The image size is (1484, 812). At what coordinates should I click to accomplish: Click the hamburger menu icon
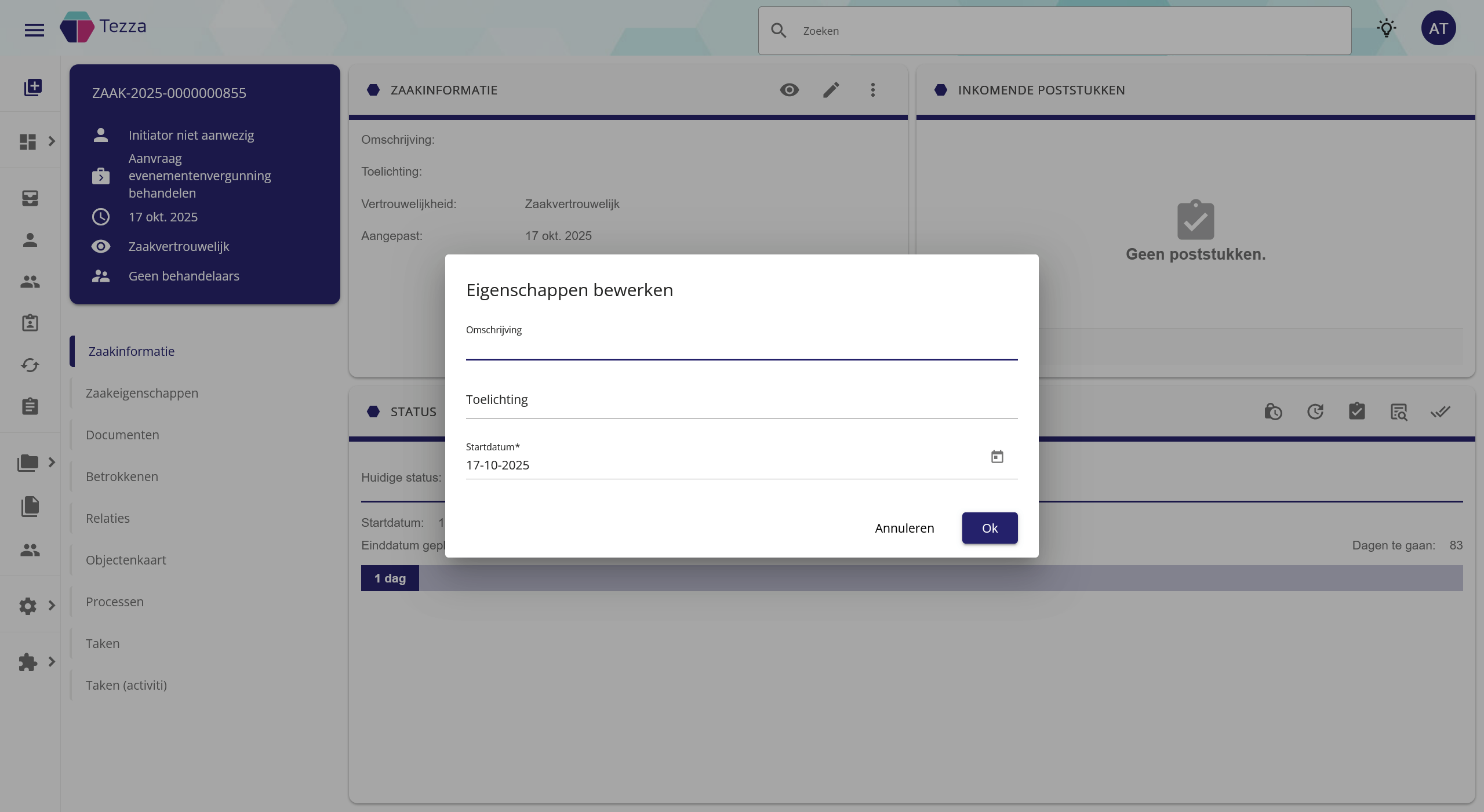click(34, 30)
